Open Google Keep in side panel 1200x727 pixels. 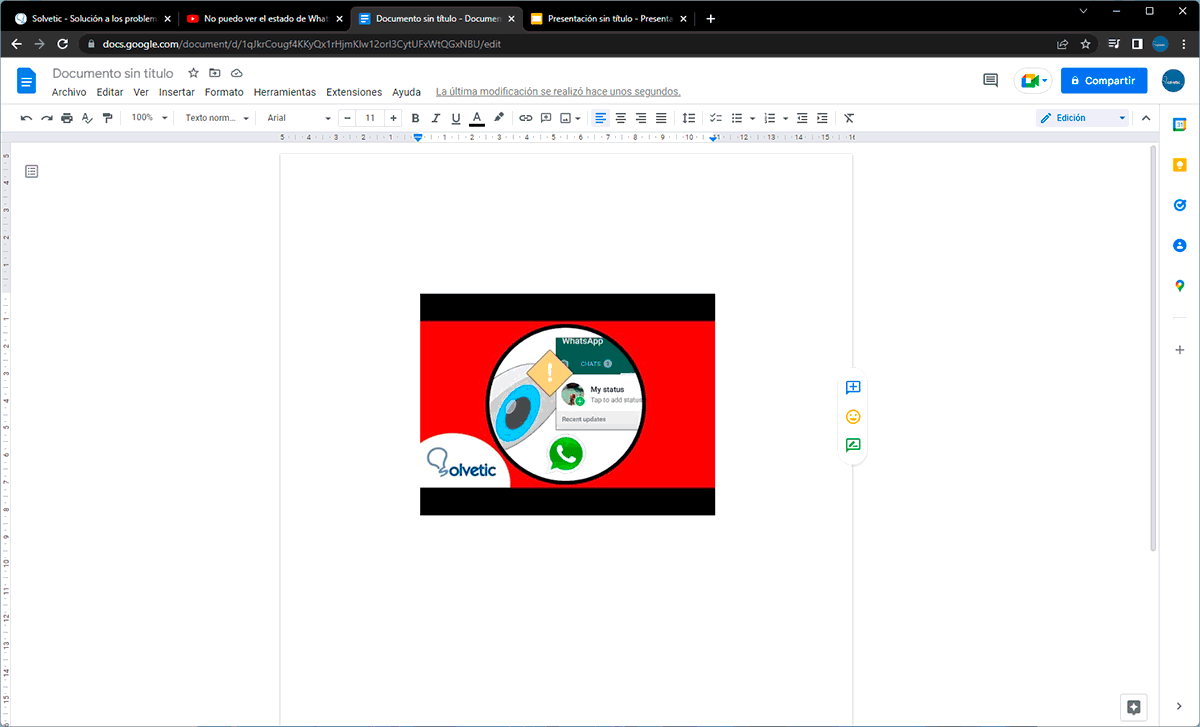(x=1180, y=165)
